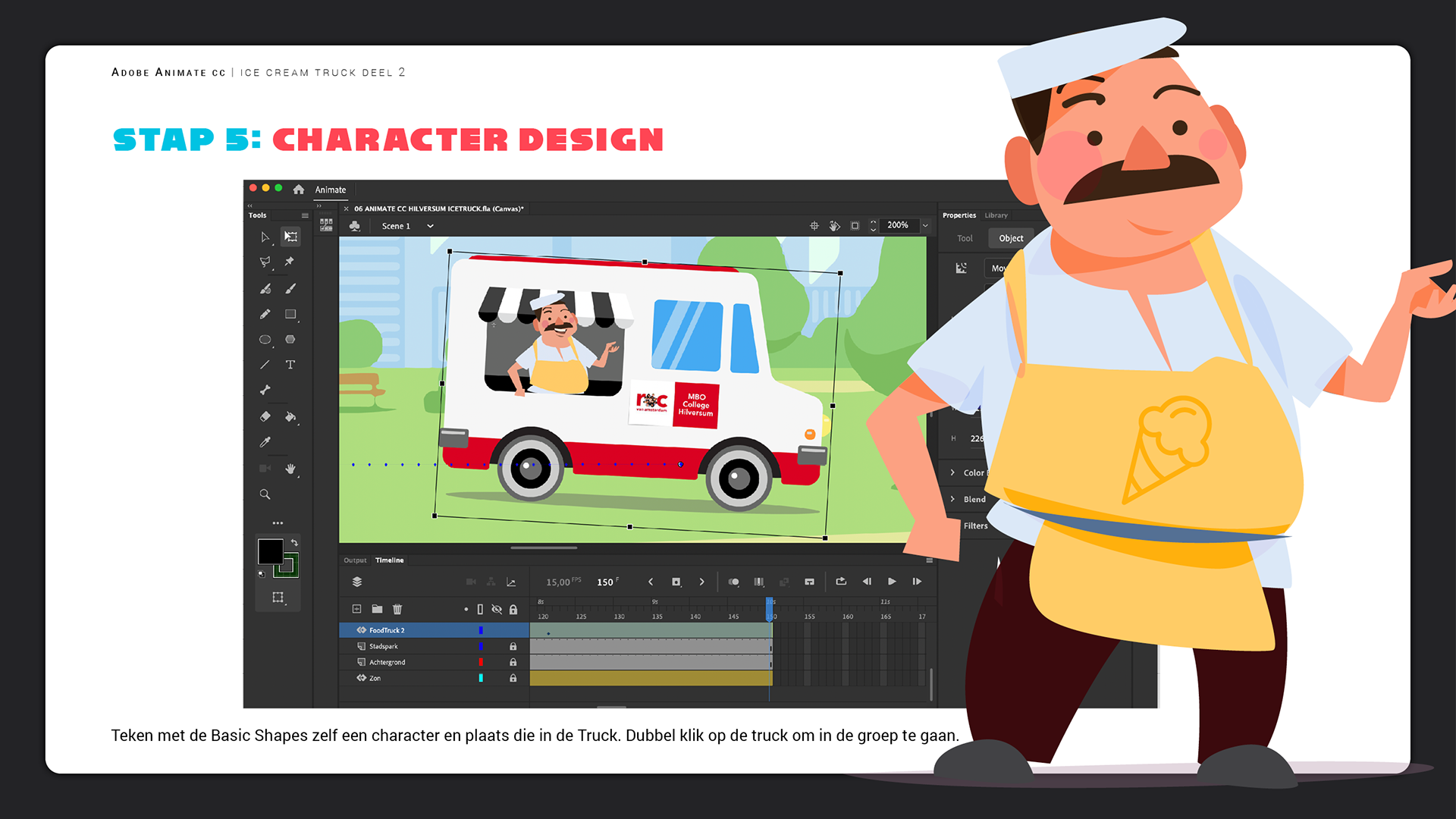Toggle lock on Achtergrond layer
This screenshot has height=819, width=1456.
(x=513, y=663)
